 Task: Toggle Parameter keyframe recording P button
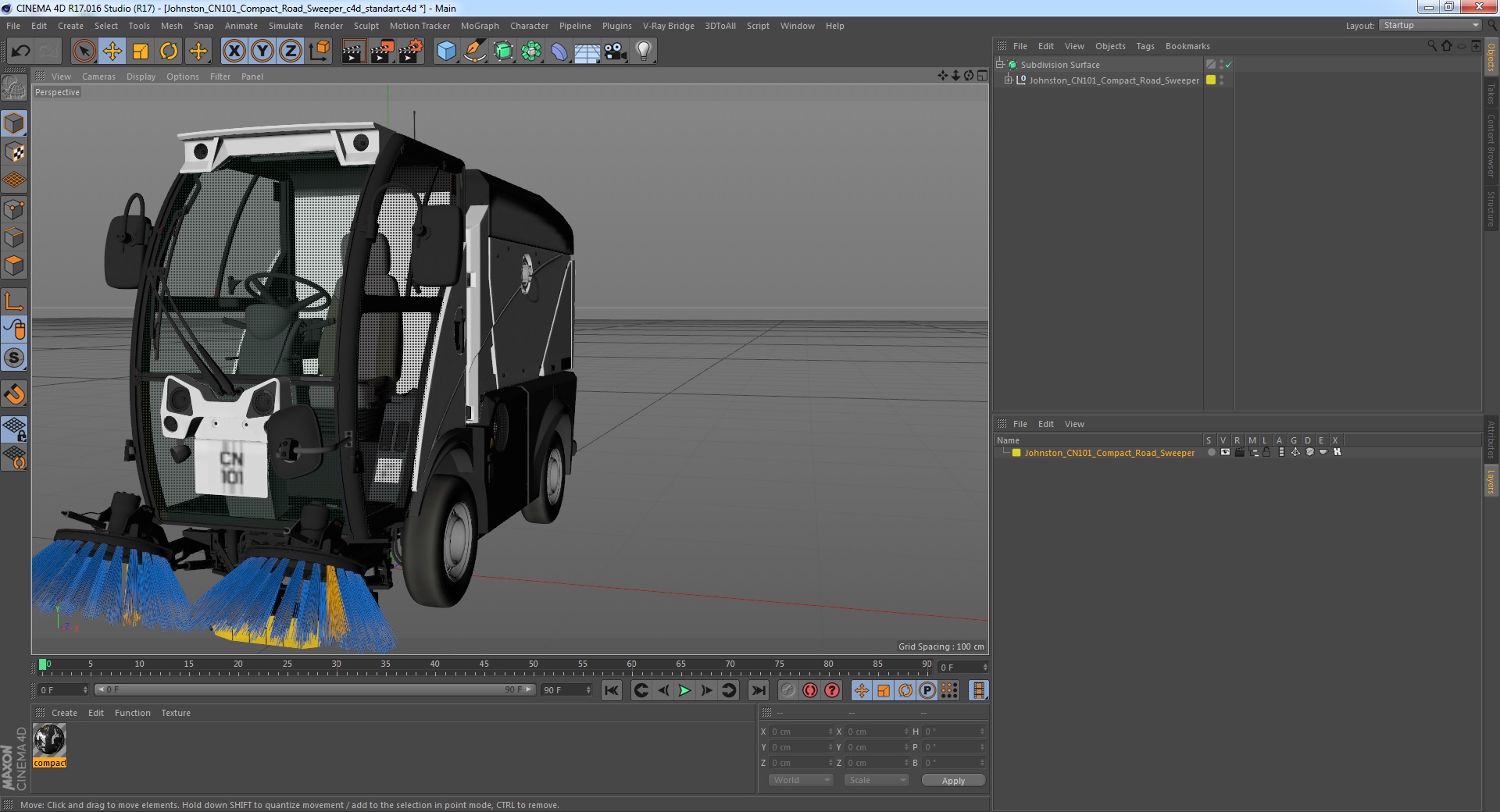pos(927,690)
